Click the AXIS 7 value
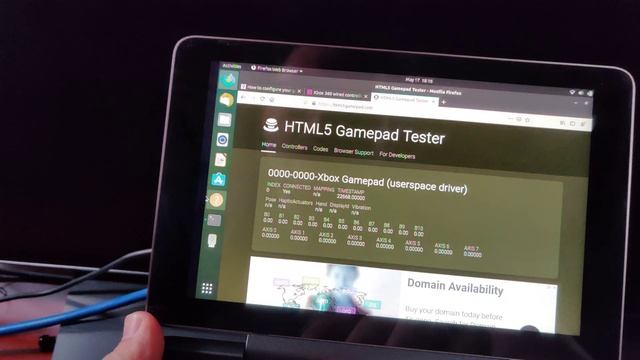 coord(472,254)
